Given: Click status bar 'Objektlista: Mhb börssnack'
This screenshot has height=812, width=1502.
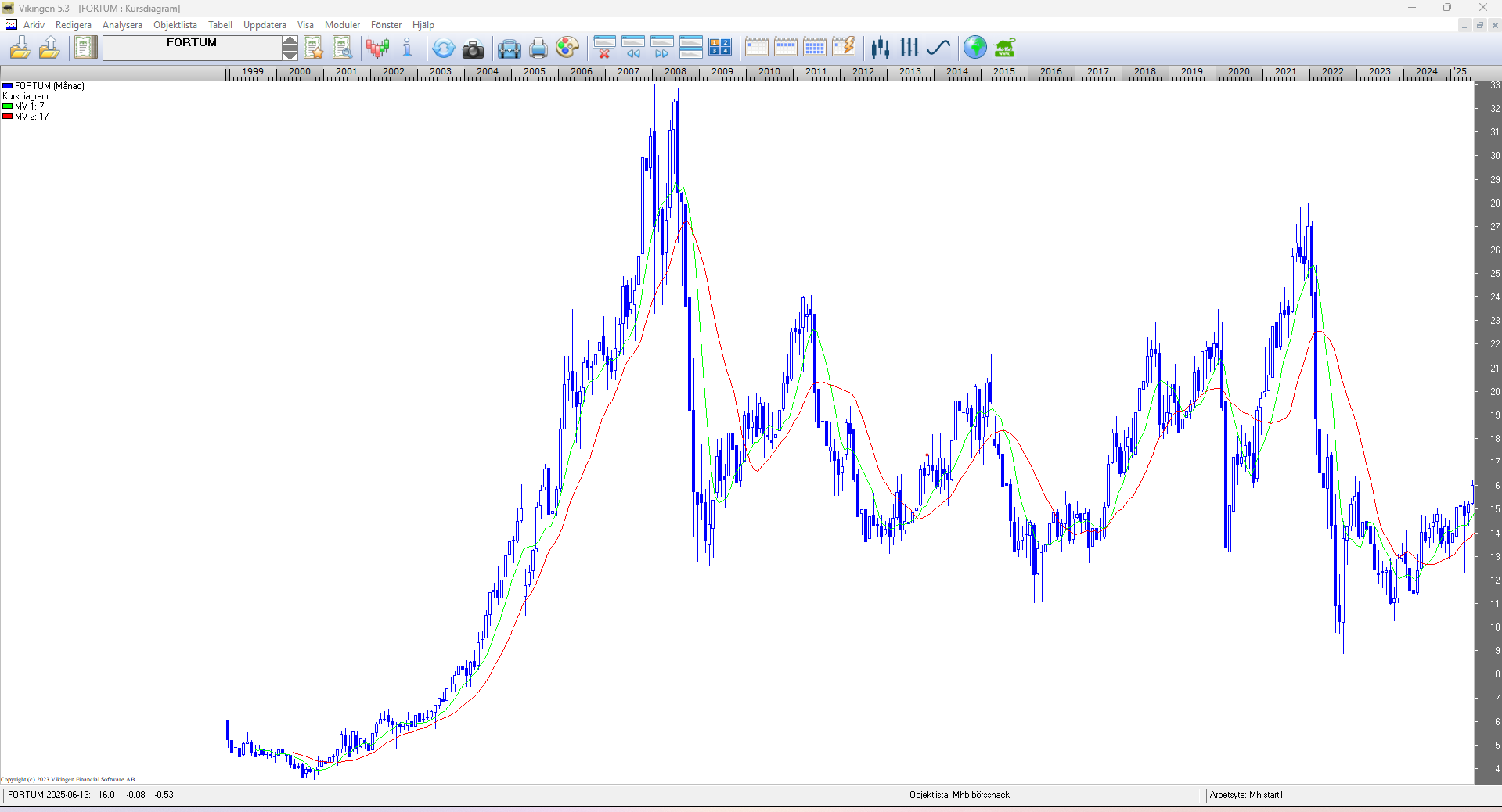Looking at the screenshot, I should click(x=960, y=795).
